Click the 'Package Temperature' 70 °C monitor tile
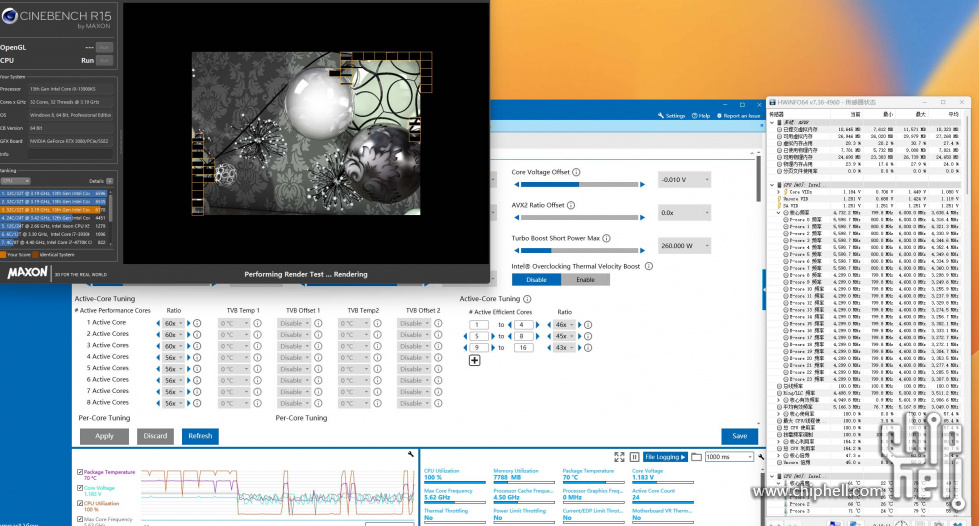979x526 pixels. [593, 474]
